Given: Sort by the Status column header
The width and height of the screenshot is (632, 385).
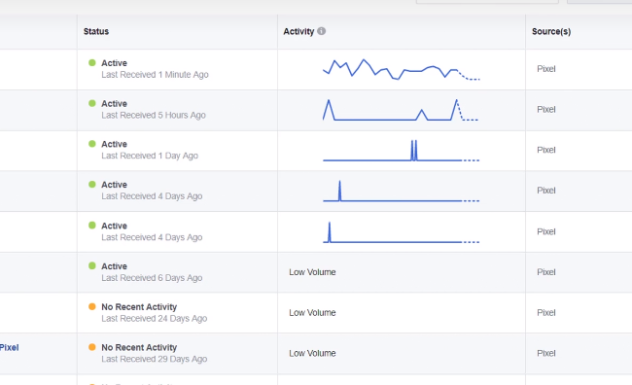Looking at the screenshot, I should (96, 31).
